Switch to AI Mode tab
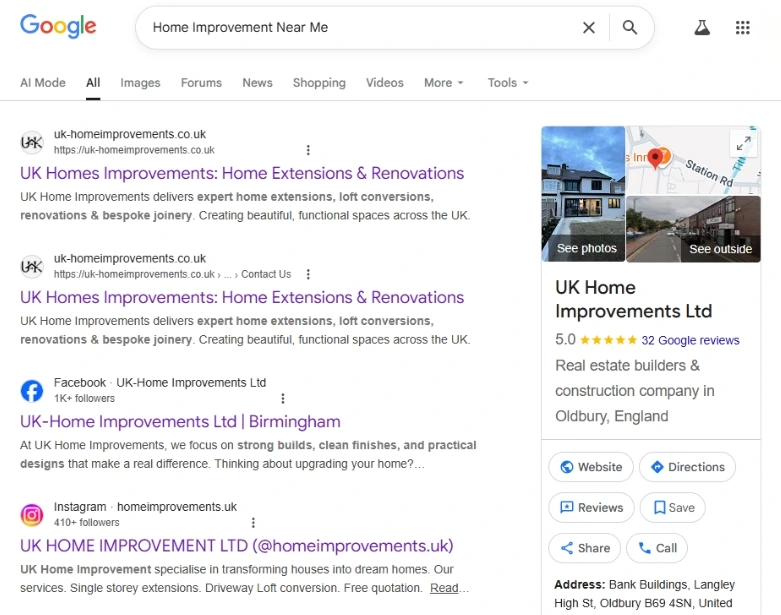Image resolution: width=781 pixels, height=615 pixels. tap(43, 83)
